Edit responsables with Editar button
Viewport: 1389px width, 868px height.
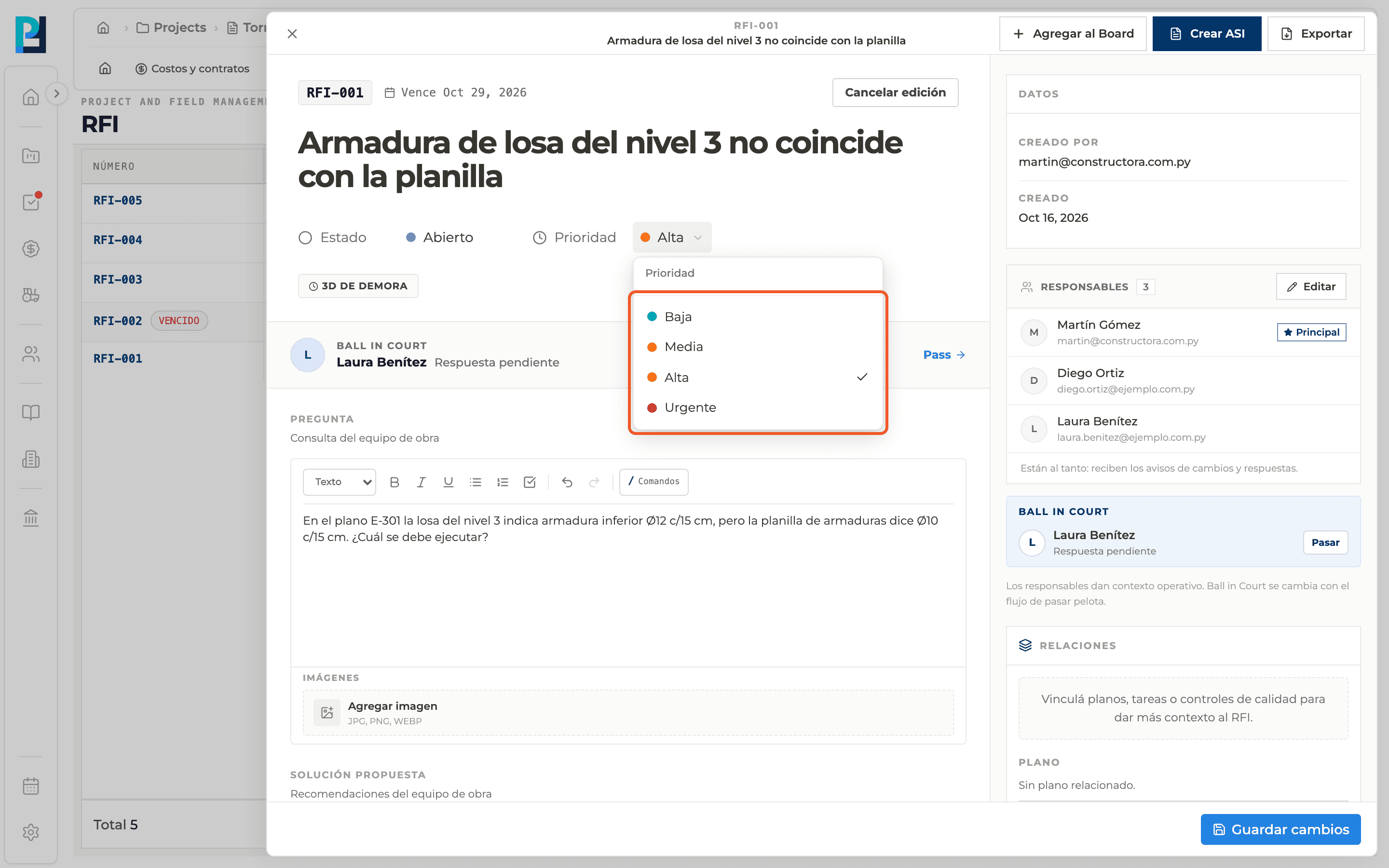[x=1311, y=286]
